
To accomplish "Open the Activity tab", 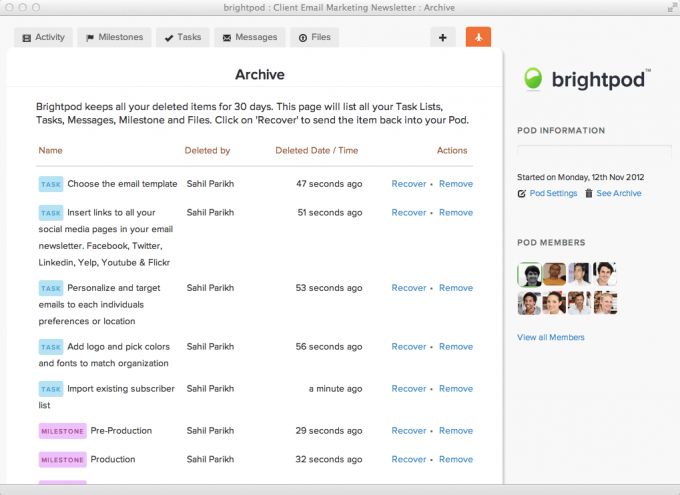I will 43,37.
